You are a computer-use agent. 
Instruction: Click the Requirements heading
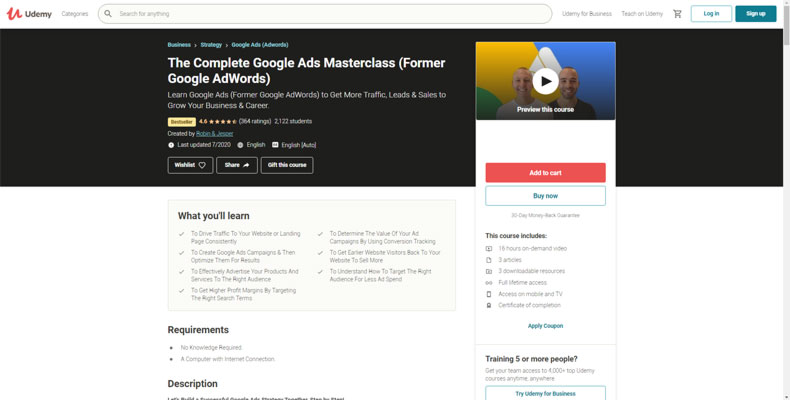(198, 330)
